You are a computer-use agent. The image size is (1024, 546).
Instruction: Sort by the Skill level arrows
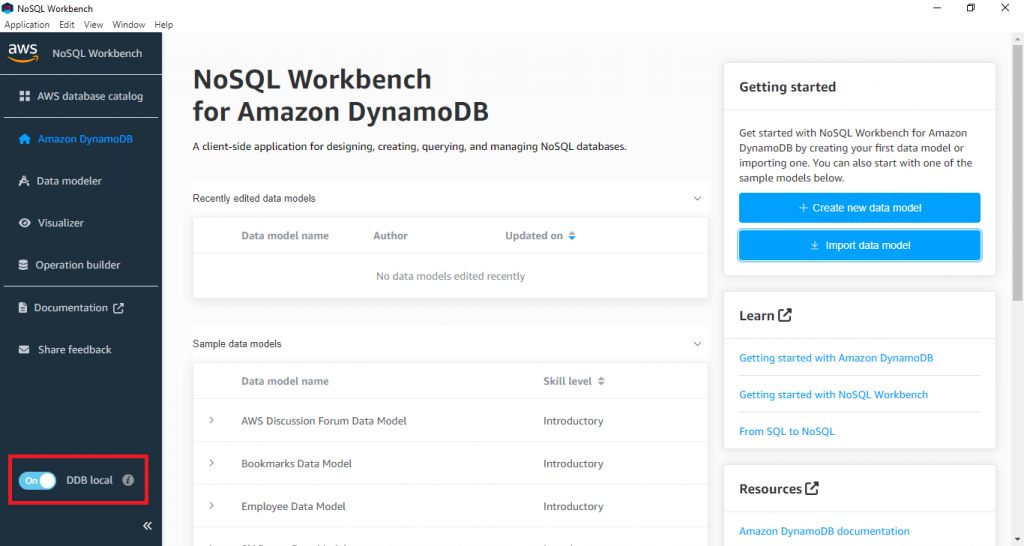(601, 381)
